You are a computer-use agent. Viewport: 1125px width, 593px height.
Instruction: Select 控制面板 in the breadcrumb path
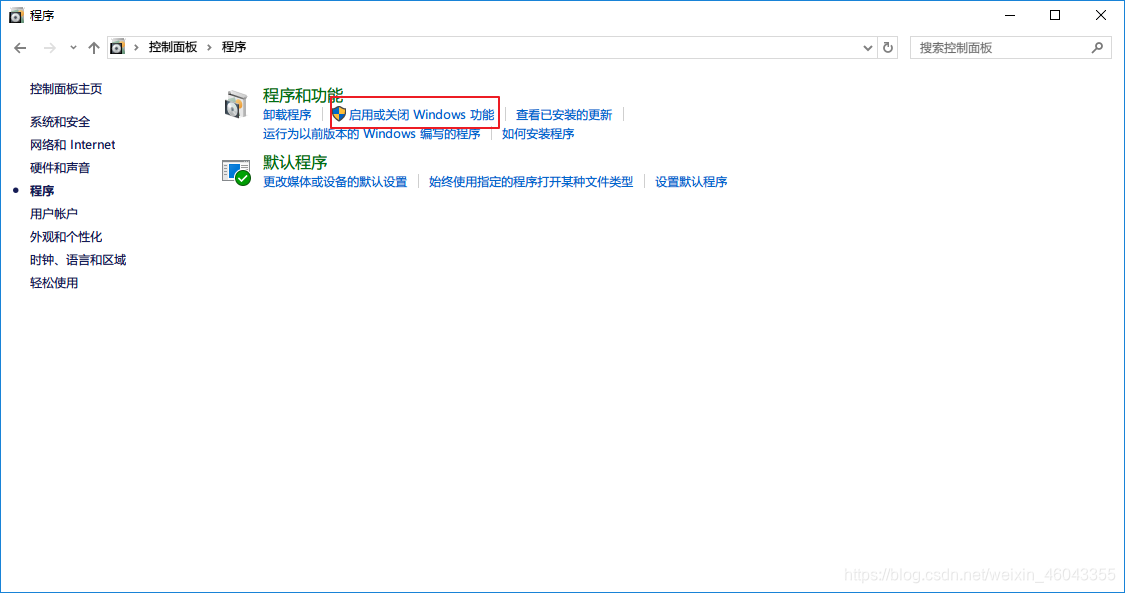coord(173,47)
